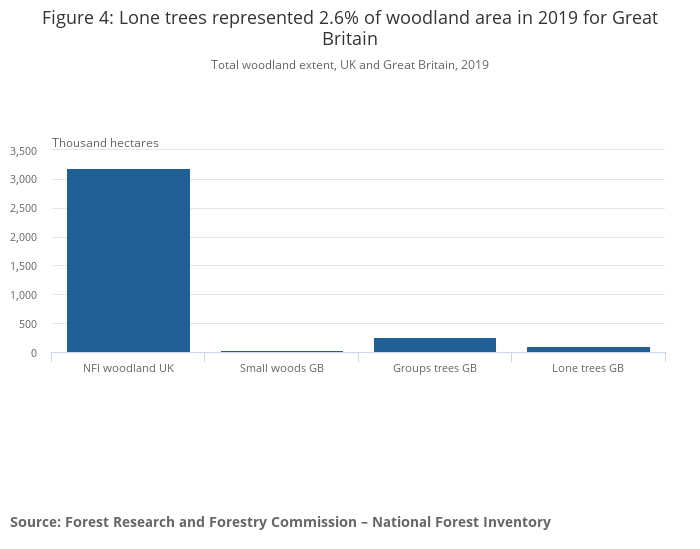Click the 3,000 y-axis tick label
700x549 pixels.
tap(23, 180)
